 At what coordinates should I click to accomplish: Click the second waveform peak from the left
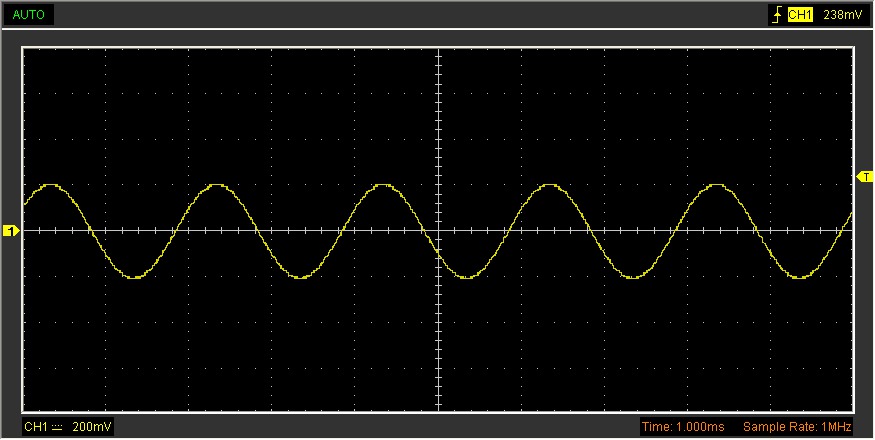click(x=218, y=185)
